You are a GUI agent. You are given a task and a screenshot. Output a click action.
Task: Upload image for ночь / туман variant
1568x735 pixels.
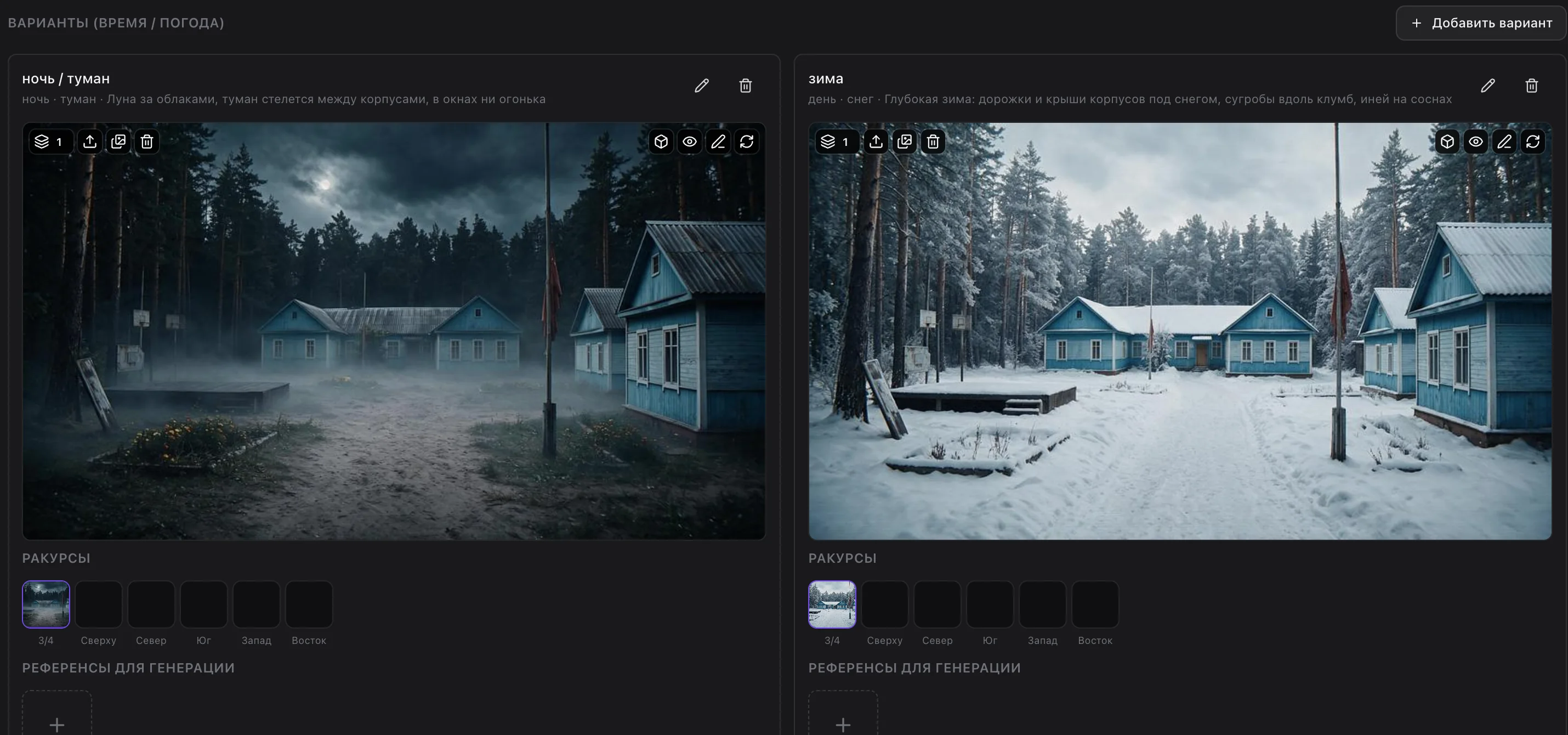pyautogui.click(x=90, y=142)
